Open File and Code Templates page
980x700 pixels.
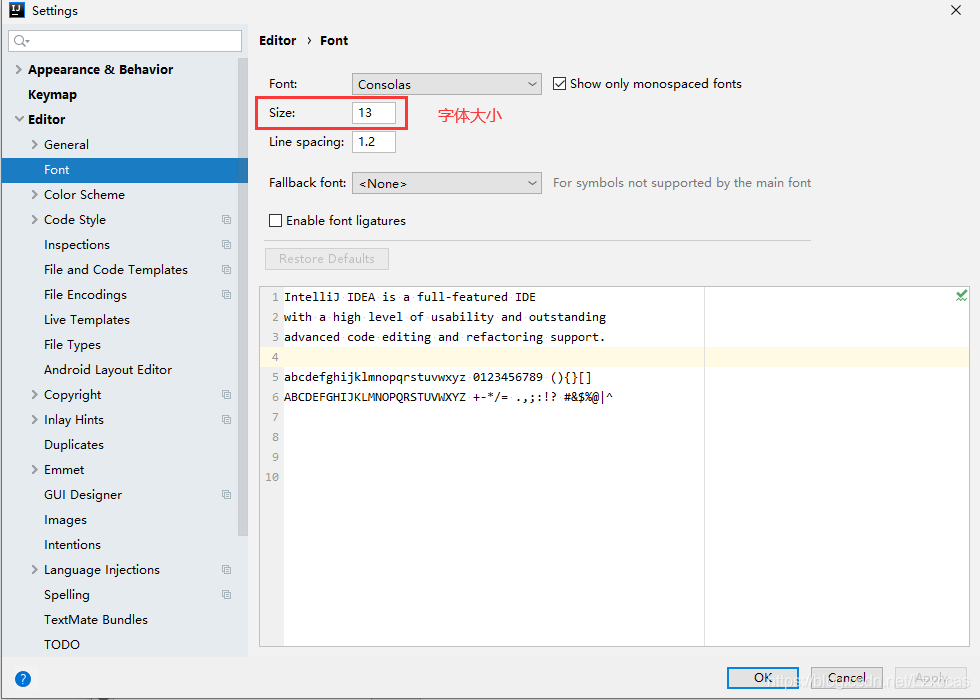point(116,269)
